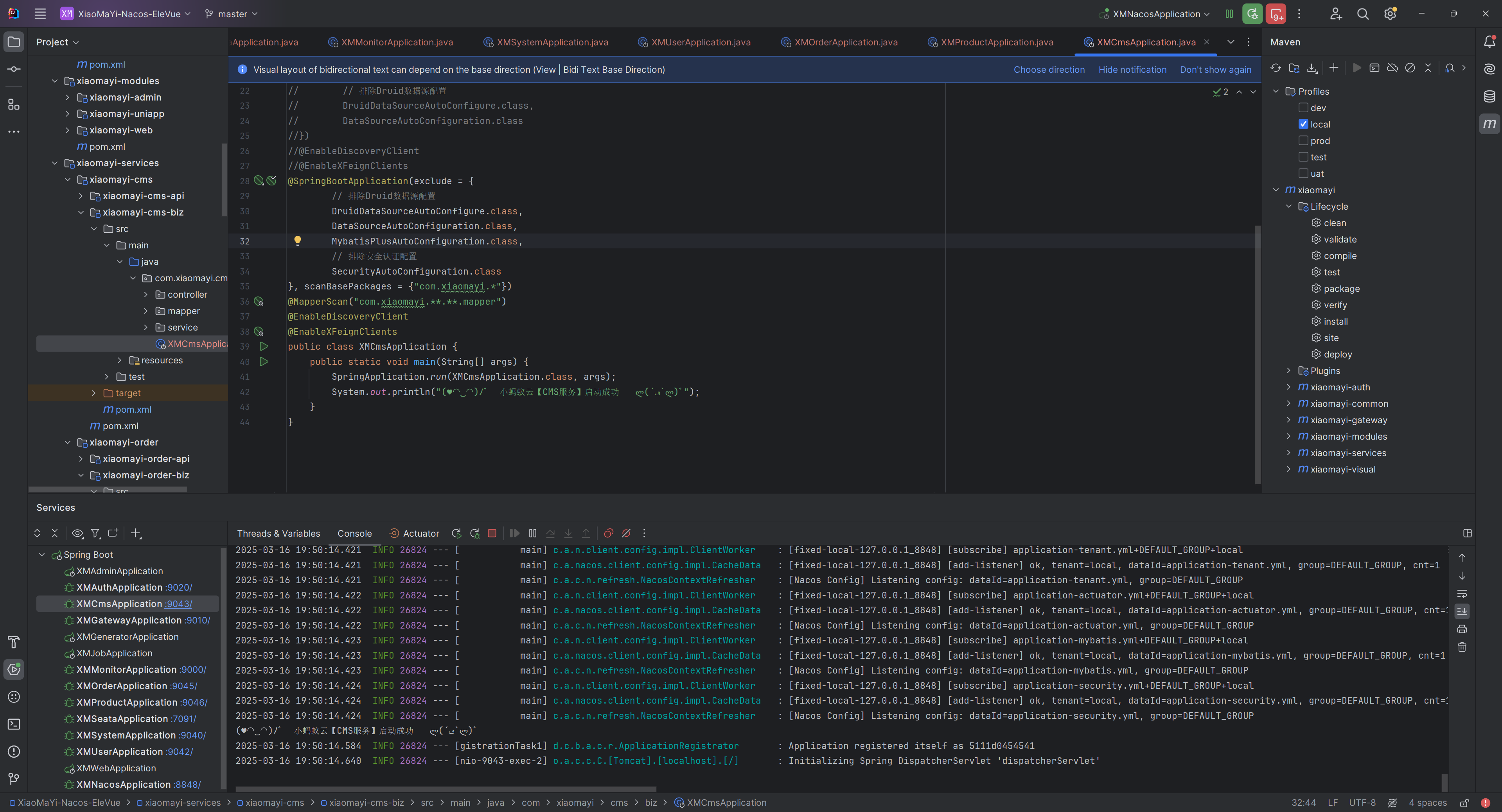Open Build hammer tool window
1502x812 pixels.
[x=14, y=642]
